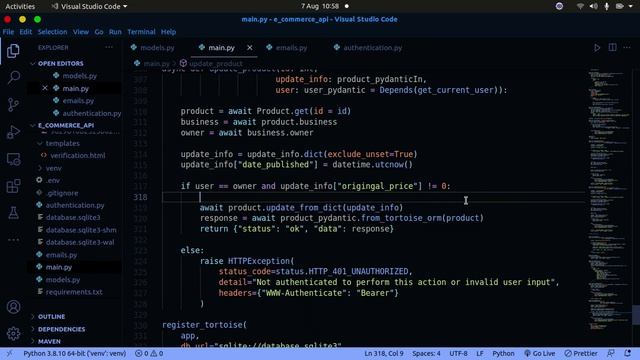640x360 pixels.
Task: Close the main.py editor tab
Action: click(x=249, y=48)
